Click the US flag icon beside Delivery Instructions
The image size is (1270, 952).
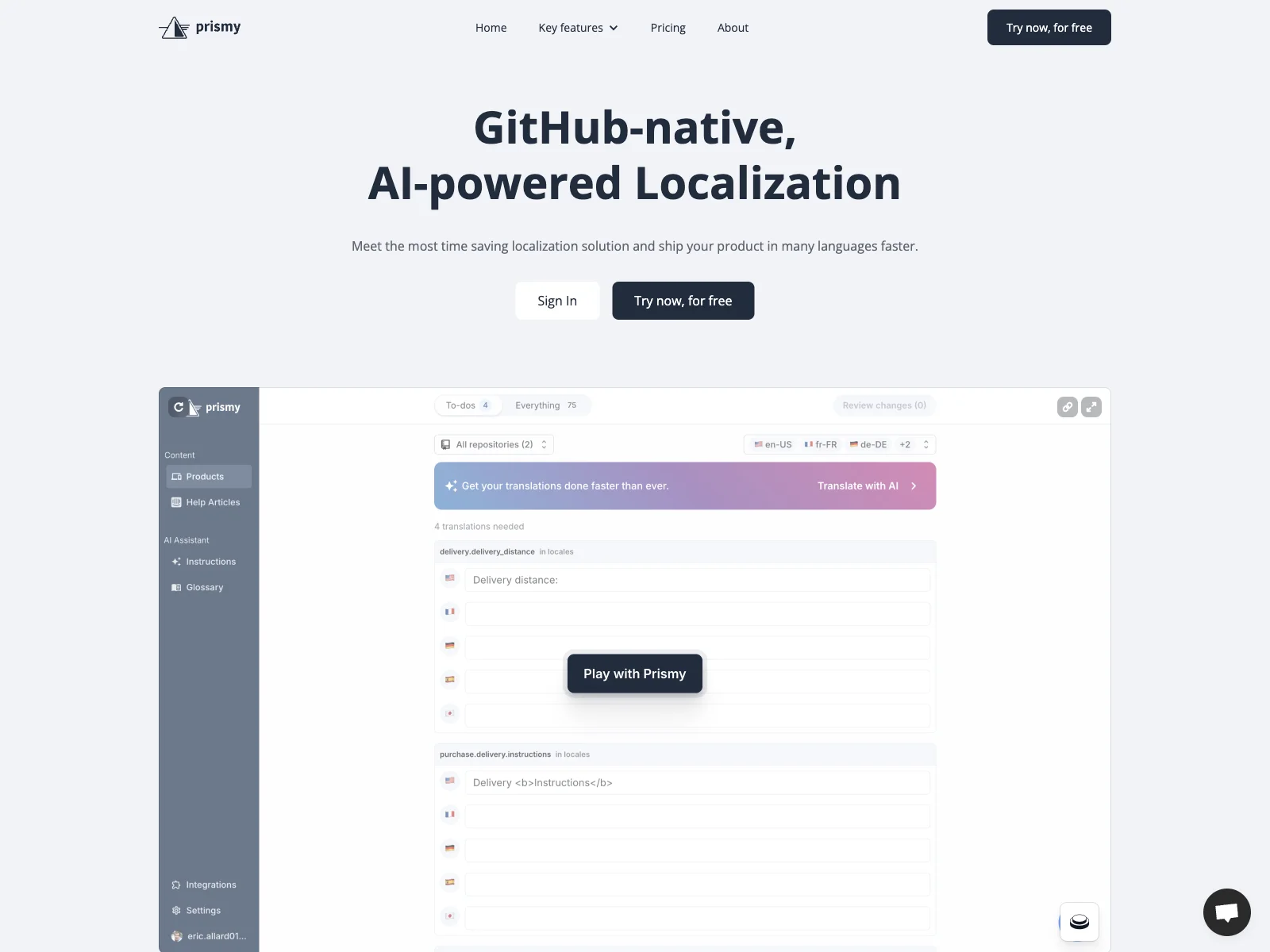click(x=450, y=781)
